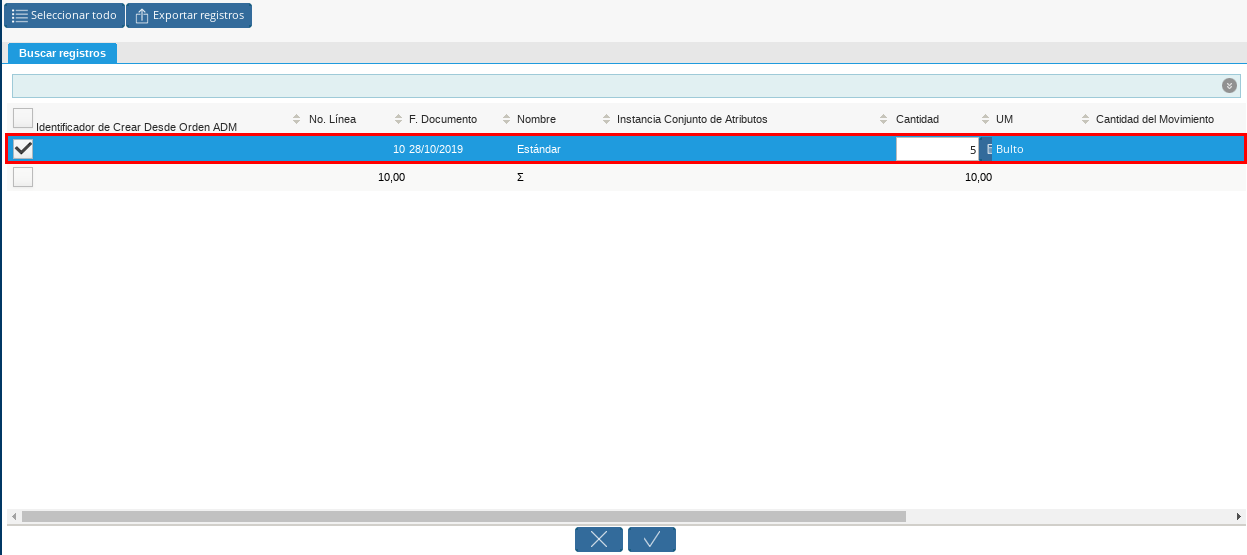Click the Cantidad column header label

[917, 119]
